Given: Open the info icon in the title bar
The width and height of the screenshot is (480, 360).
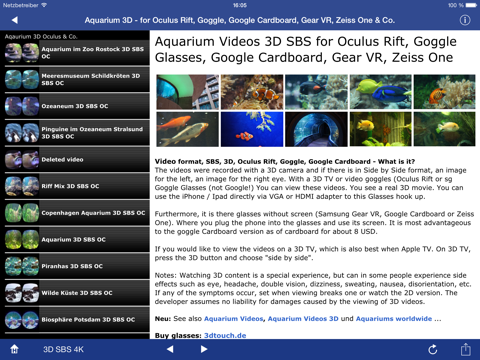Looking at the screenshot, I should [465, 20].
